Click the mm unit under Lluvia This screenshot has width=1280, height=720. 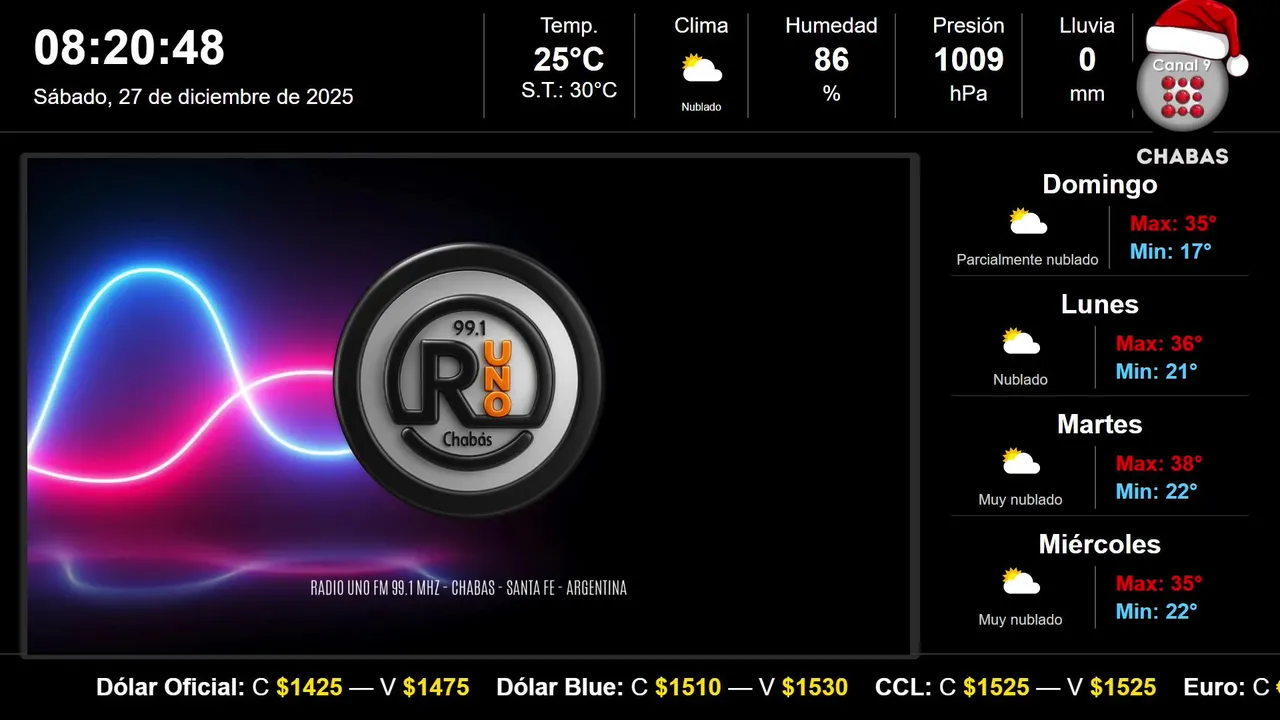click(1087, 94)
